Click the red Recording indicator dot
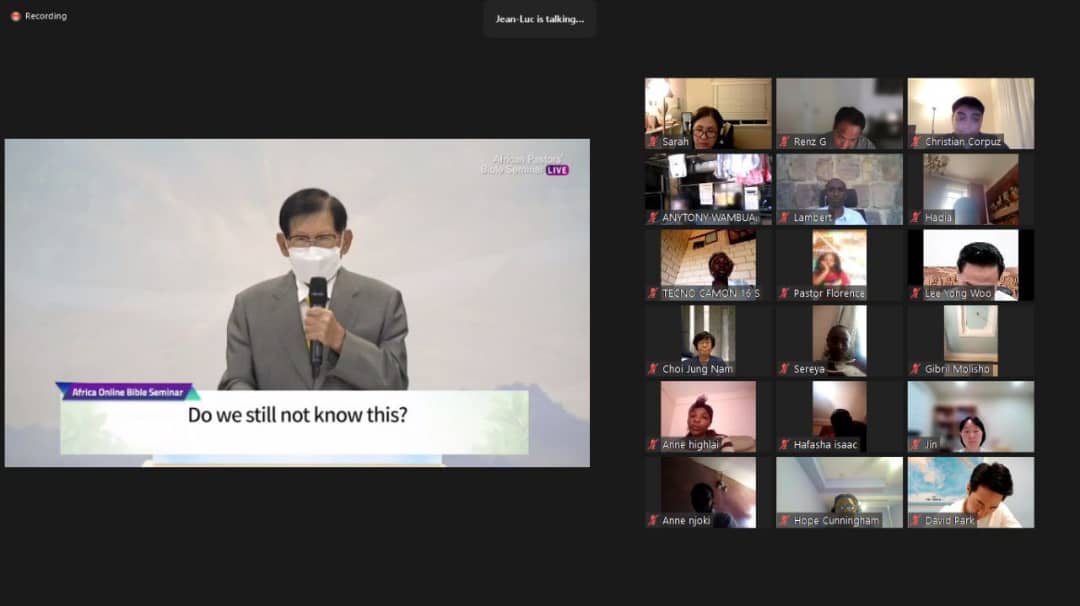 pyautogui.click(x=16, y=16)
